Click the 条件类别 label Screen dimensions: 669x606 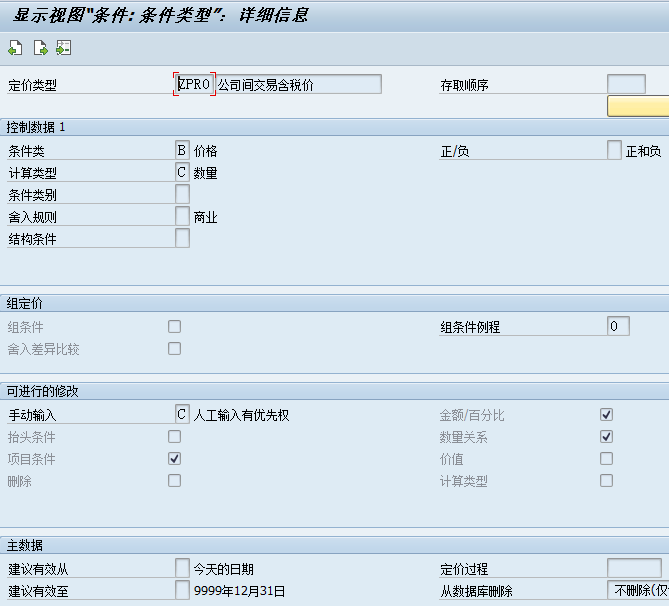tap(32, 195)
